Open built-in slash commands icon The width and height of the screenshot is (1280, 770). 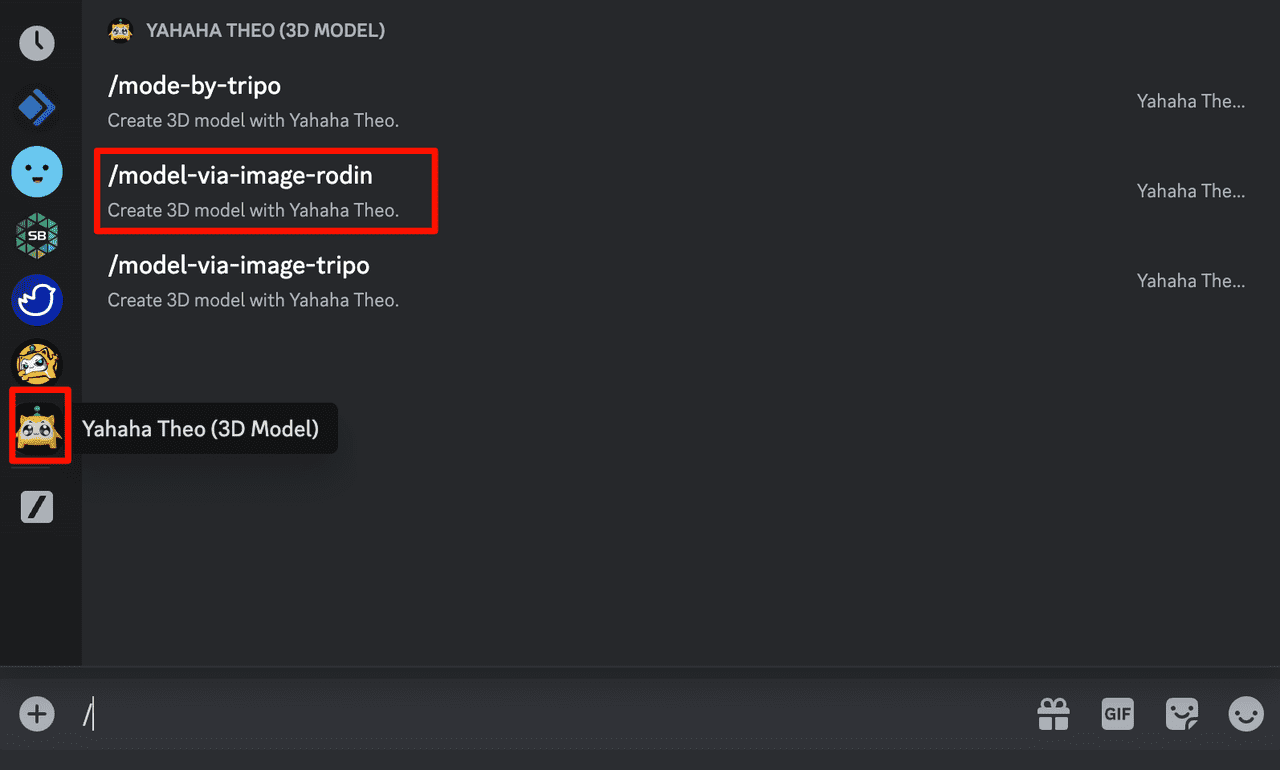point(37,508)
